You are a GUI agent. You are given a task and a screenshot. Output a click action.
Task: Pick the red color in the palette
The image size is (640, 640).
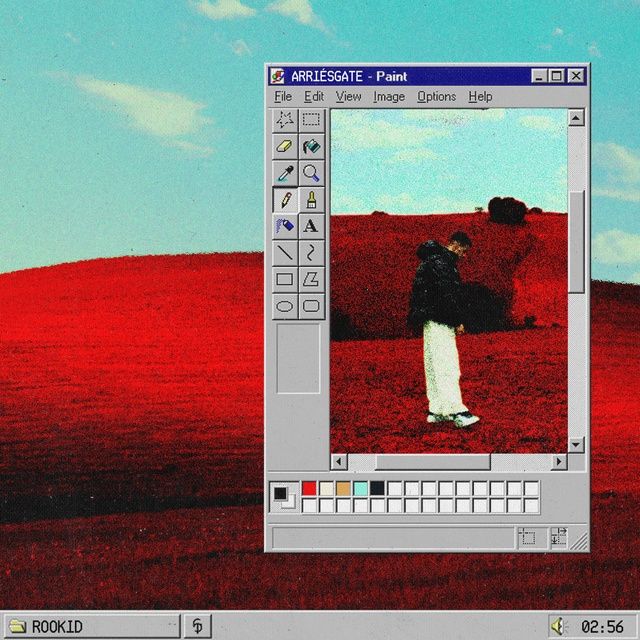point(310,488)
